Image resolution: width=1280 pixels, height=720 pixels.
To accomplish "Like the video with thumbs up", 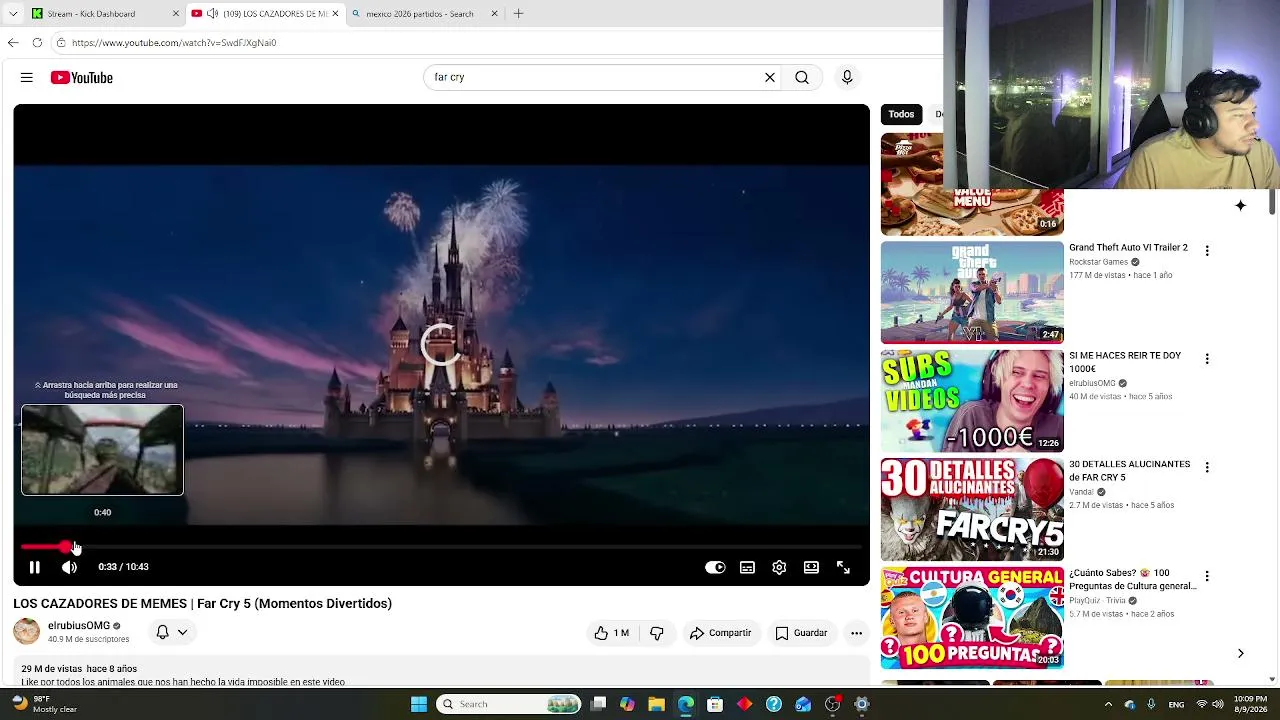I will pyautogui.click(x=611, y=633).
